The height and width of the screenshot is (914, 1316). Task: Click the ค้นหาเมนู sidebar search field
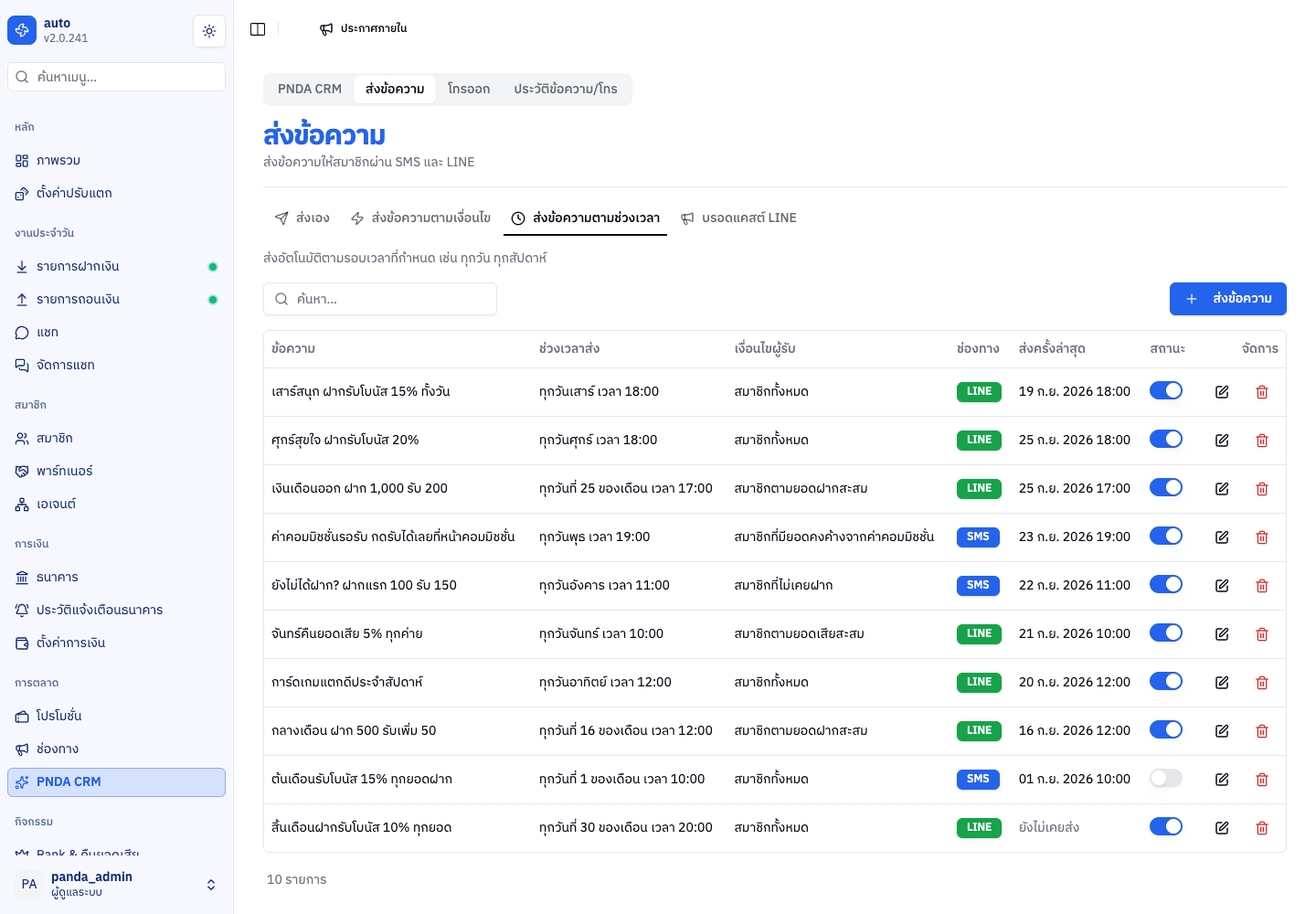point(117,77)
